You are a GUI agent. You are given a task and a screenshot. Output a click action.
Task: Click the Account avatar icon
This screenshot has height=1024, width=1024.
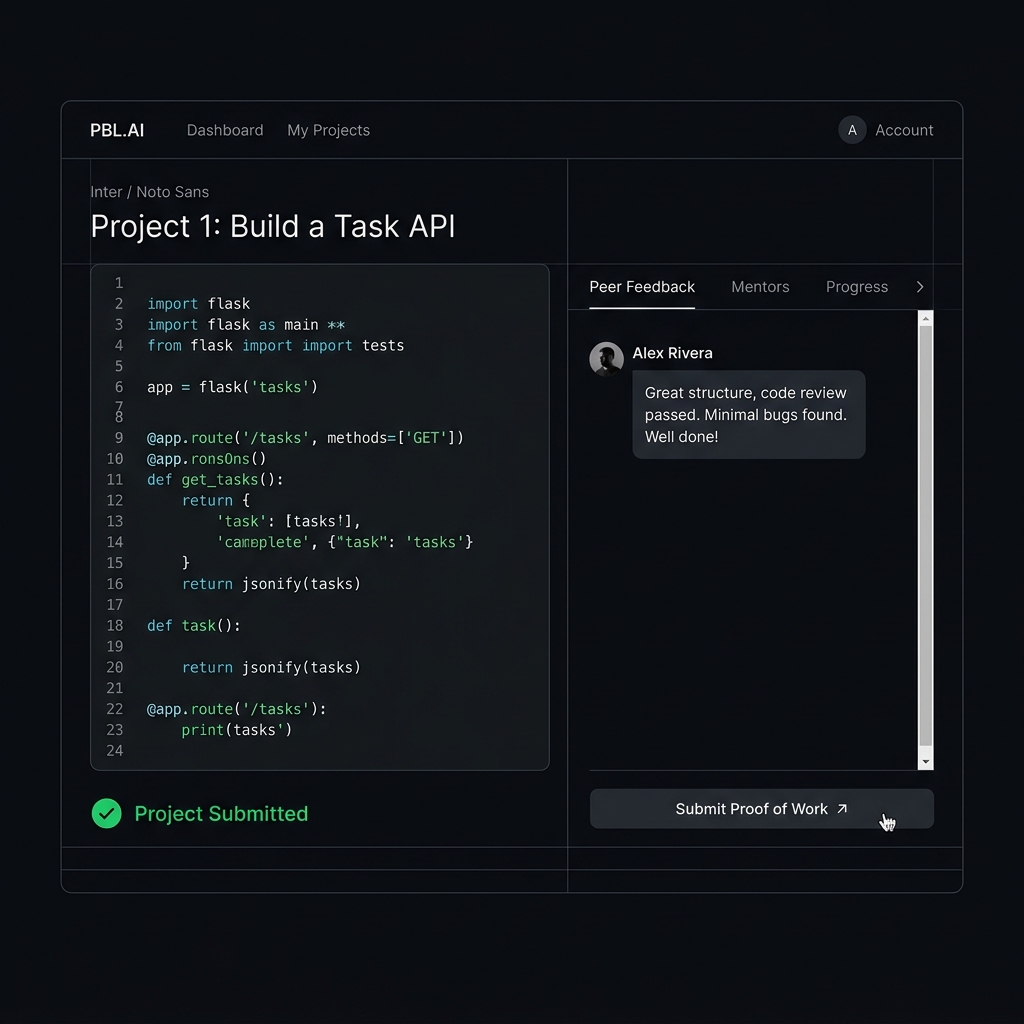pos(852,130)
